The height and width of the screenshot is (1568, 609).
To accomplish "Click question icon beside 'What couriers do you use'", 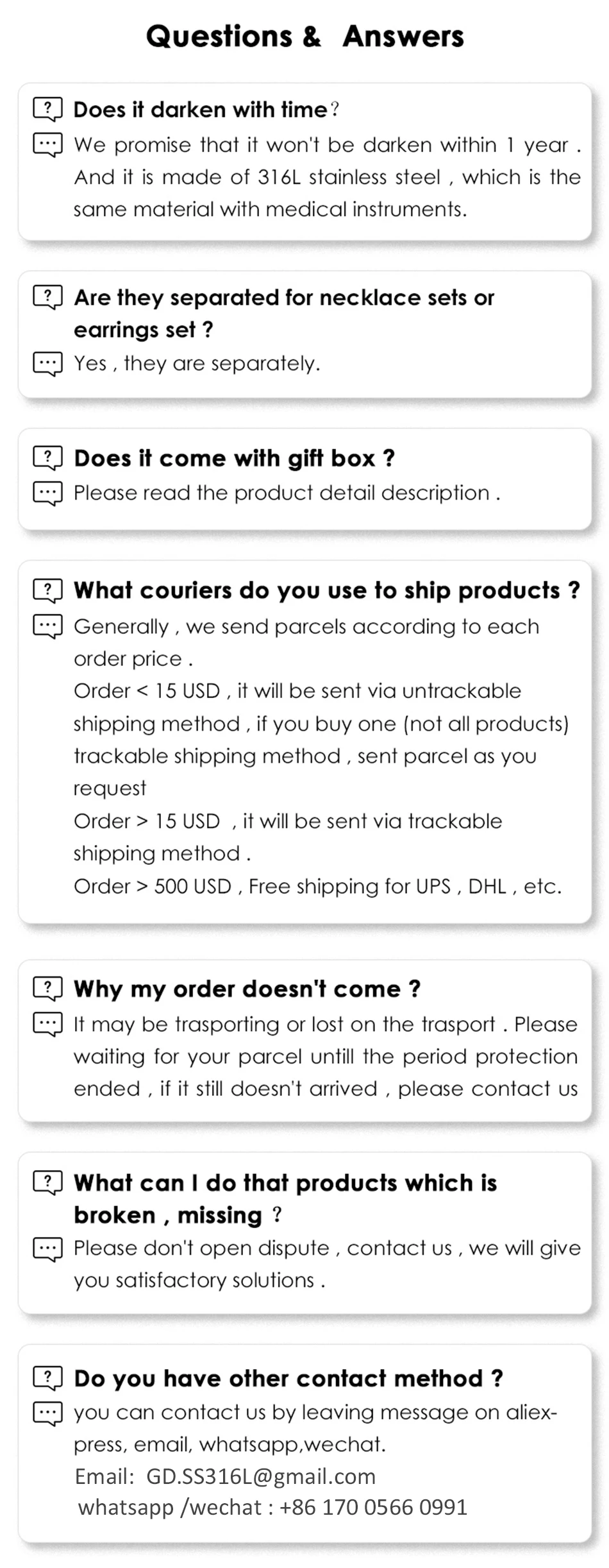I will pyautogui.click(x=47, y=590).
